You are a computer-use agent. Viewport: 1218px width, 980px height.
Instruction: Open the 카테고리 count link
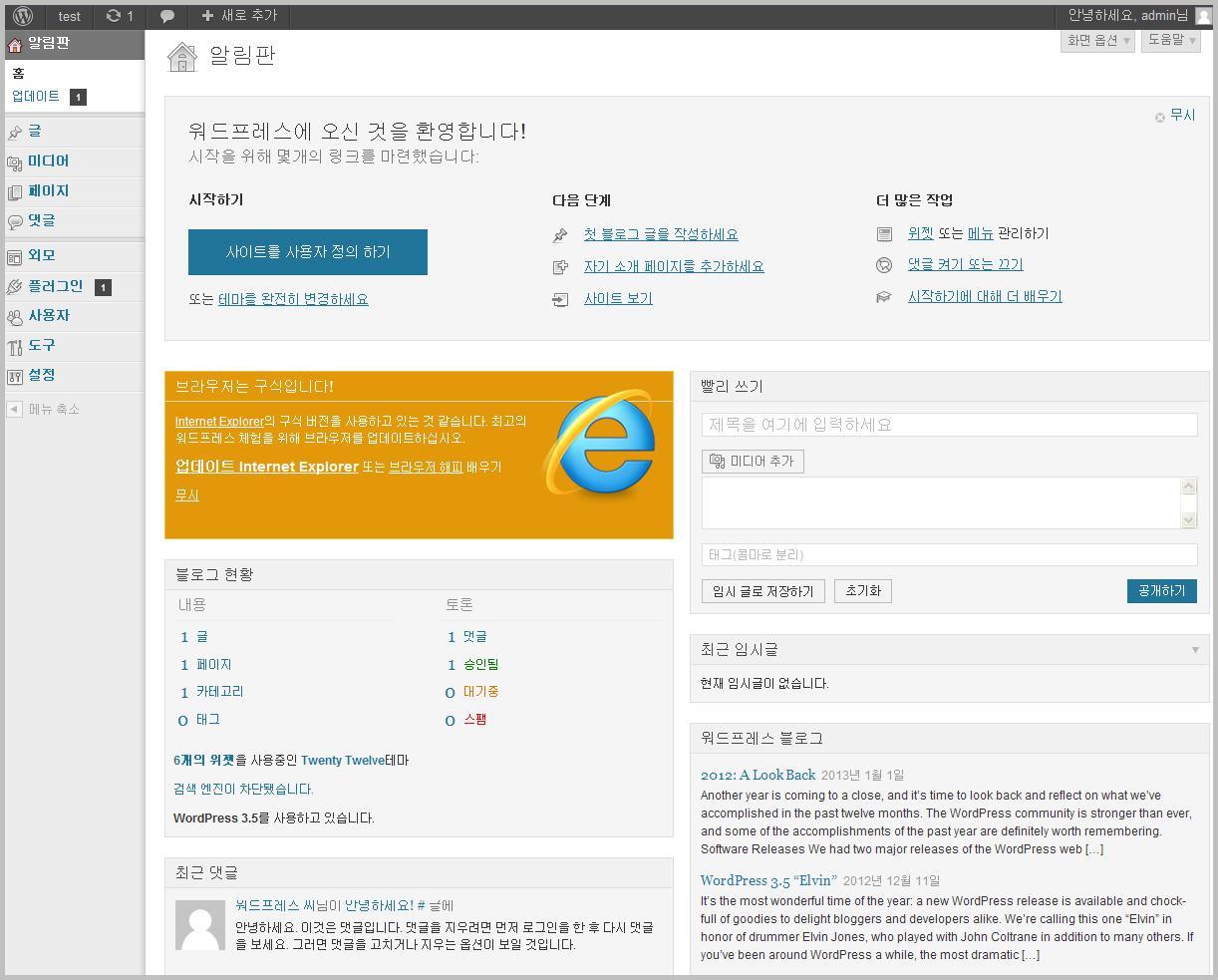tap(219, 692)
